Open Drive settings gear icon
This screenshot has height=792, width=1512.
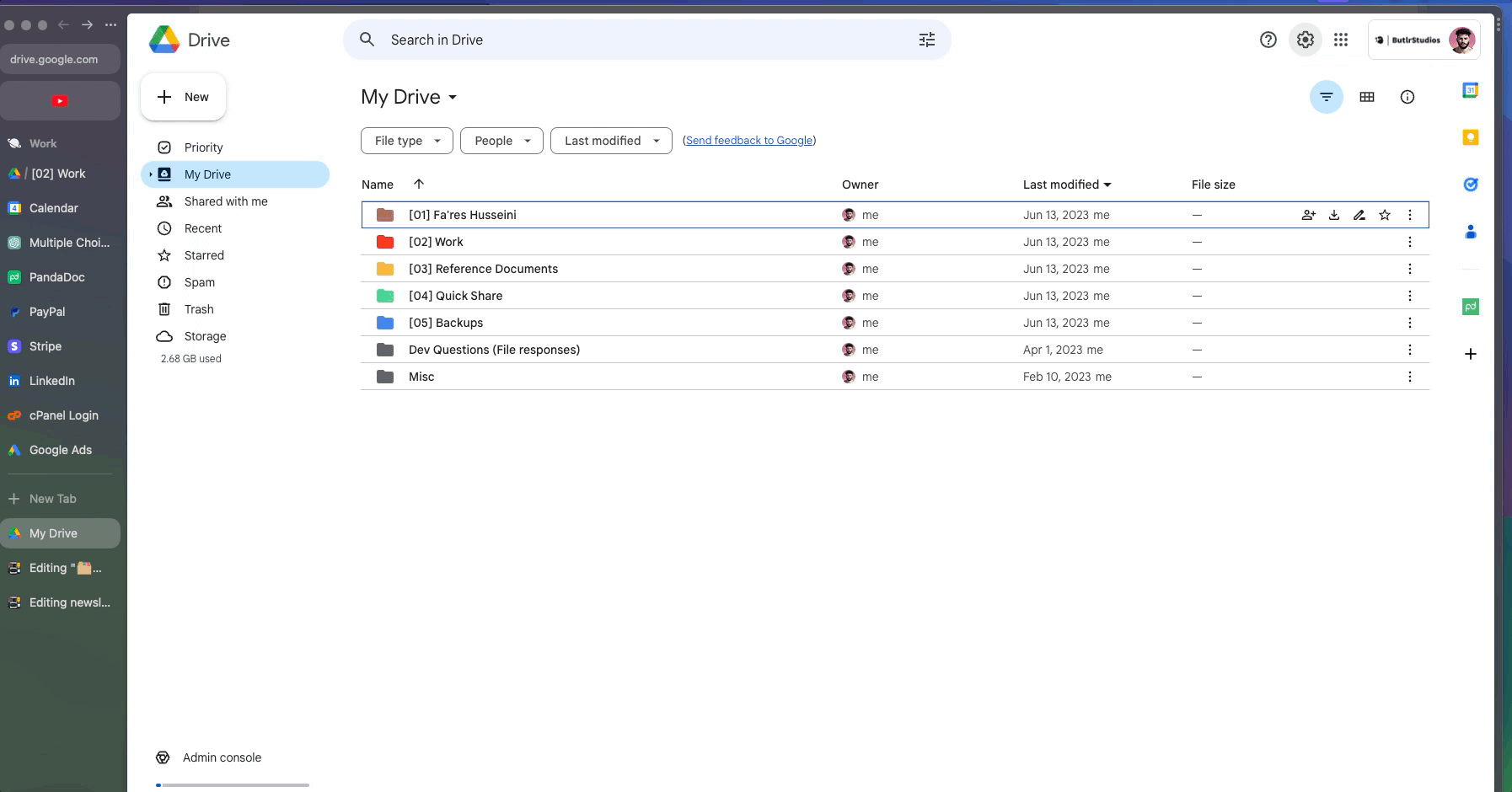(1305, 40)
